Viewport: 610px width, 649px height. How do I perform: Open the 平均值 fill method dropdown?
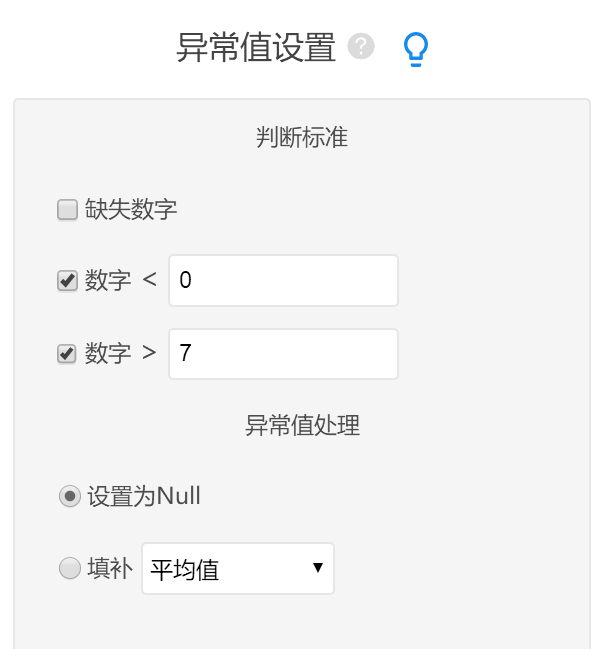pyautogui.click(x=237, y=569)
